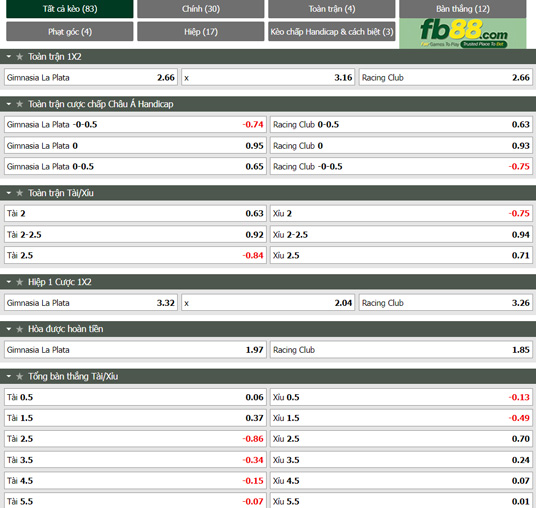Select Racing Club 0-0.5 at 0.63
Viewport: 536px width, 508px height.
click(401, 125)
